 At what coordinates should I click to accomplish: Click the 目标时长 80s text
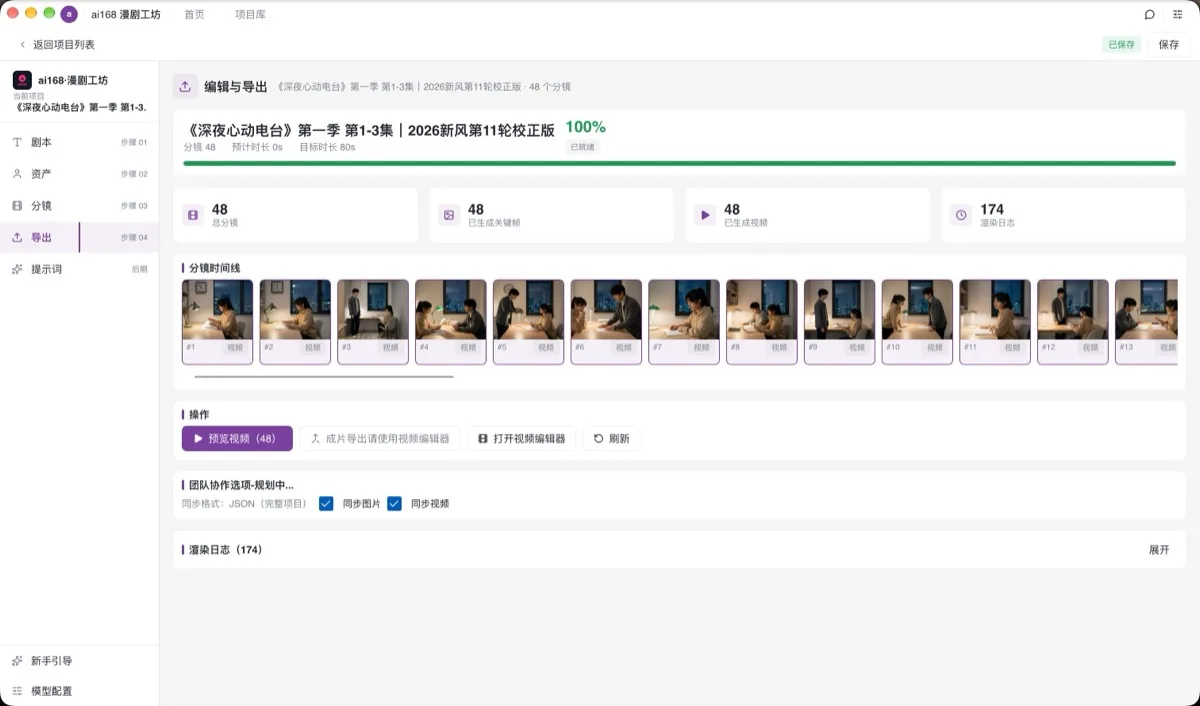[x=327, y=147]
